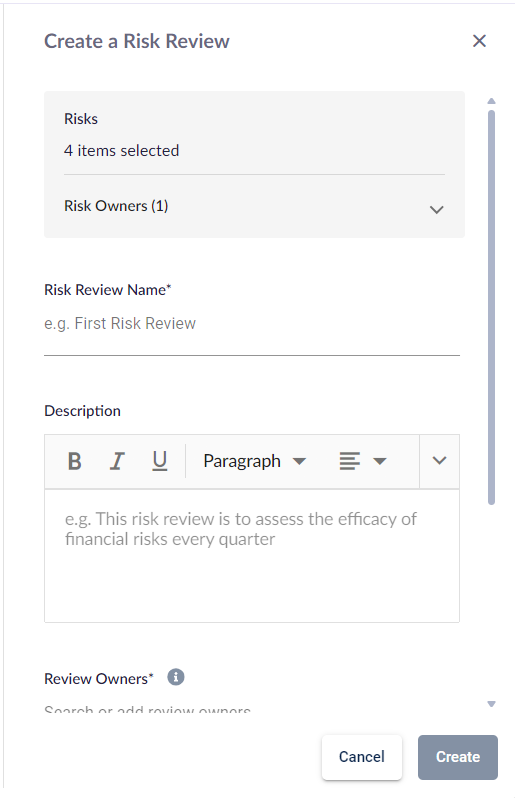
Task: Apply underline formatting in Description toolbar
Action: coord(160,462)
